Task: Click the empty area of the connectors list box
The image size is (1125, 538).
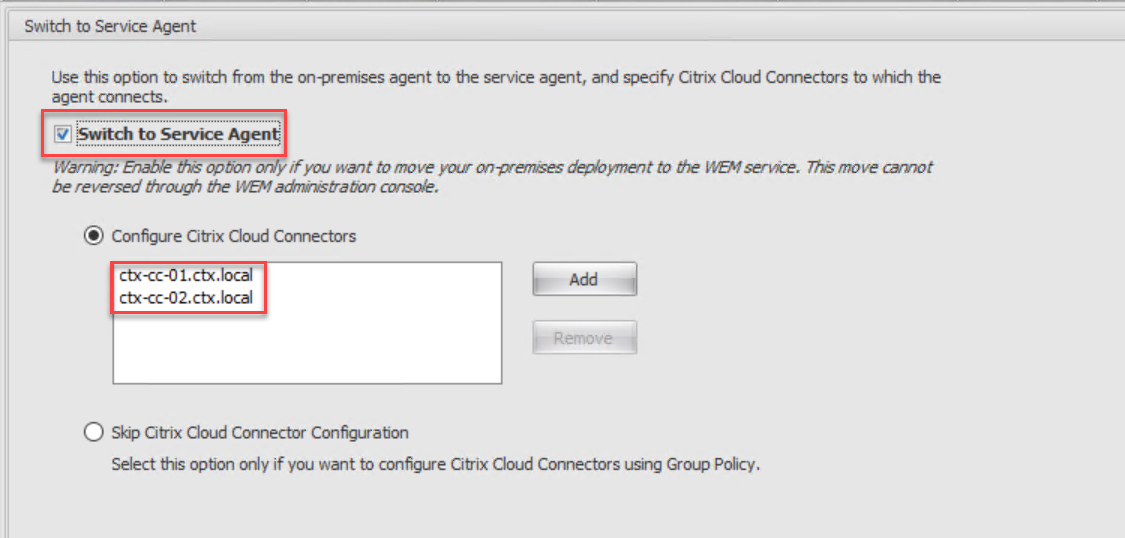Action: 306,346
